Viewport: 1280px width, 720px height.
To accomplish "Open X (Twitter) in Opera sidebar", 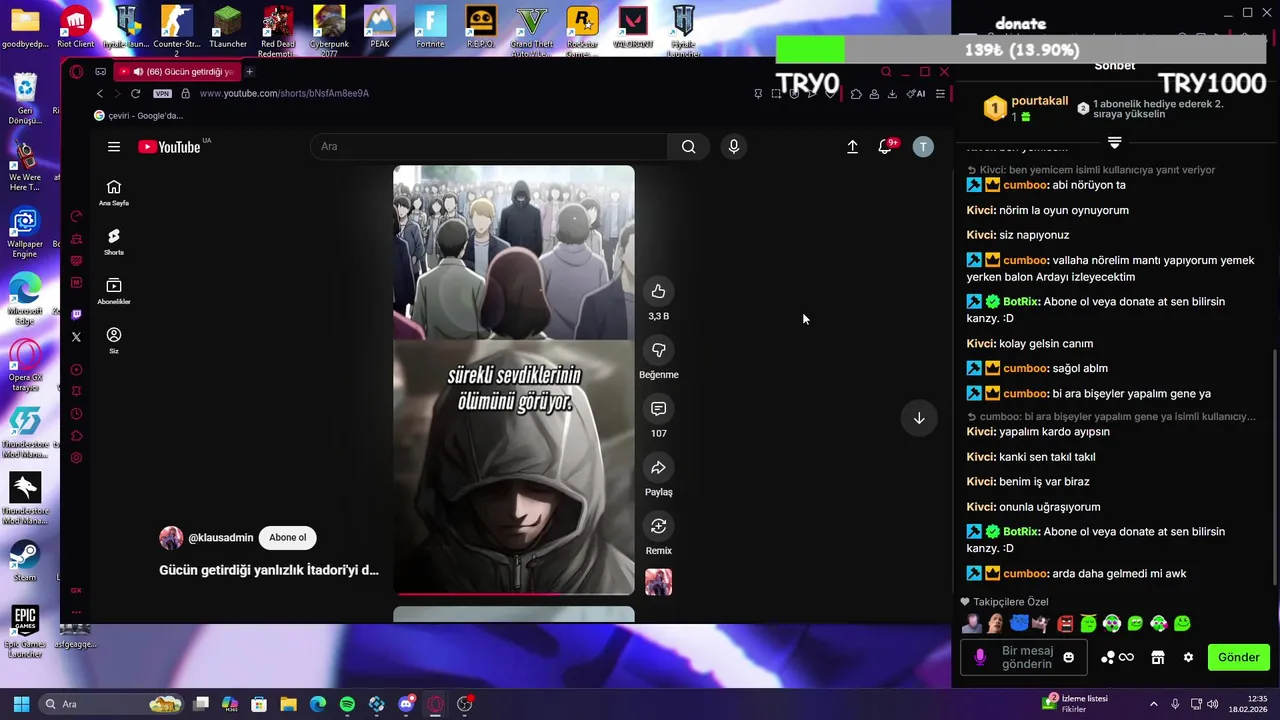I will 76,337.
